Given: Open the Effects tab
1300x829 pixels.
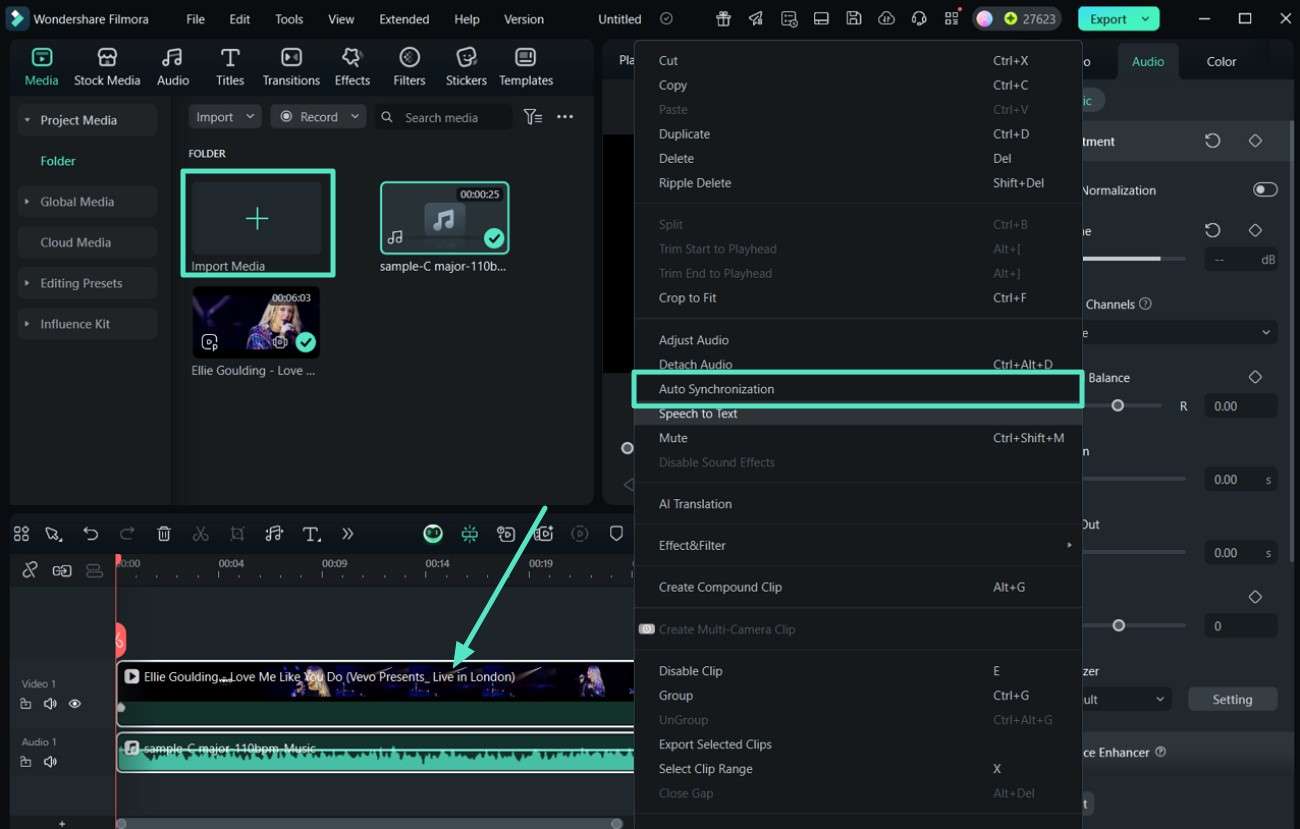Looking at the screenshot, I should [352, 67].
